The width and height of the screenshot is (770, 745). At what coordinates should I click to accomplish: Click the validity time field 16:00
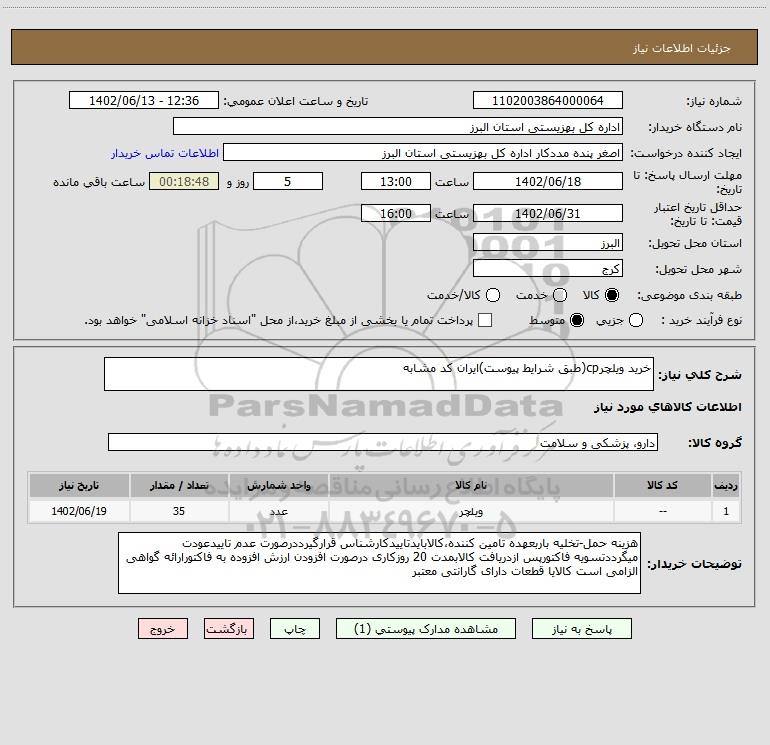tap(396, 213)
